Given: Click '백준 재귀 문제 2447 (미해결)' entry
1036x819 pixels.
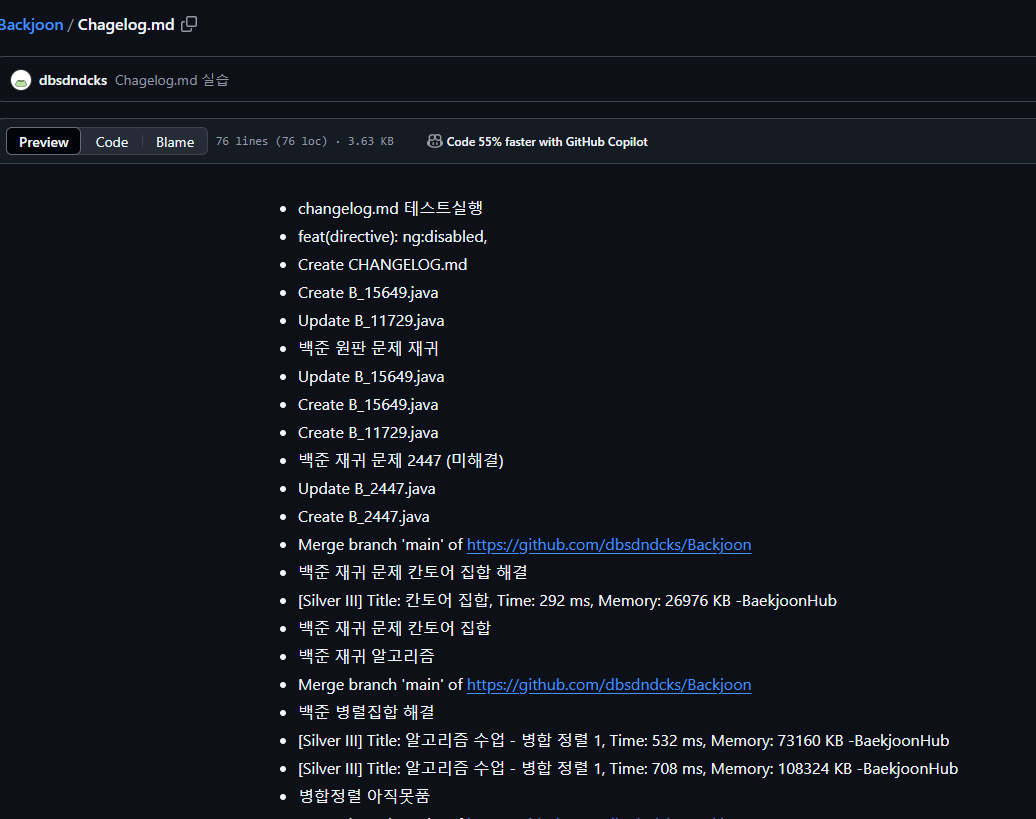Looking at the screenshot, I should (x=401, y=460).
